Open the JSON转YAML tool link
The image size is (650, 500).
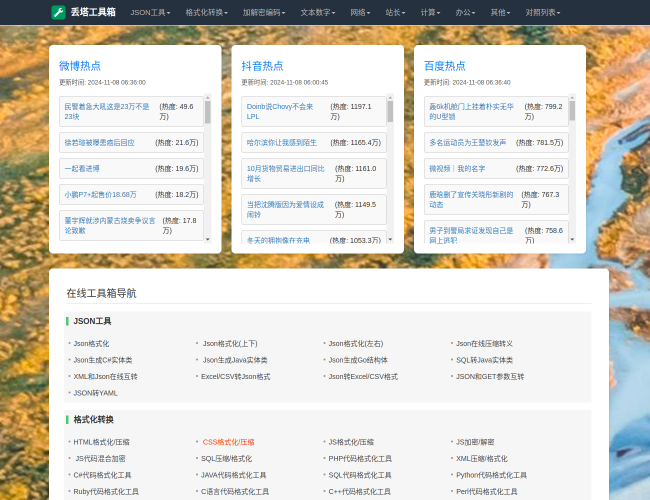pos(95,393)
